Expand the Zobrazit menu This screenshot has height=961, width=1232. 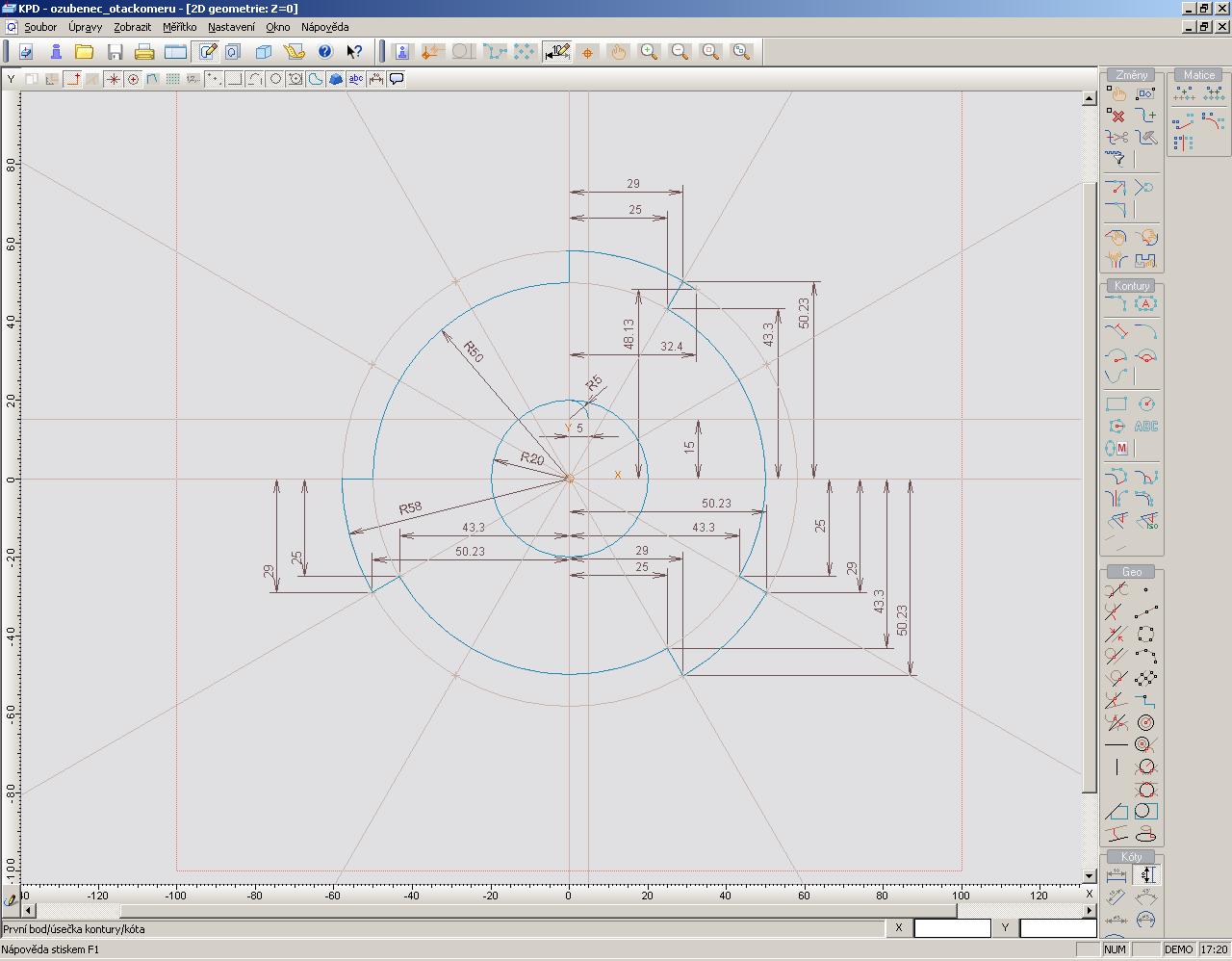132,27
